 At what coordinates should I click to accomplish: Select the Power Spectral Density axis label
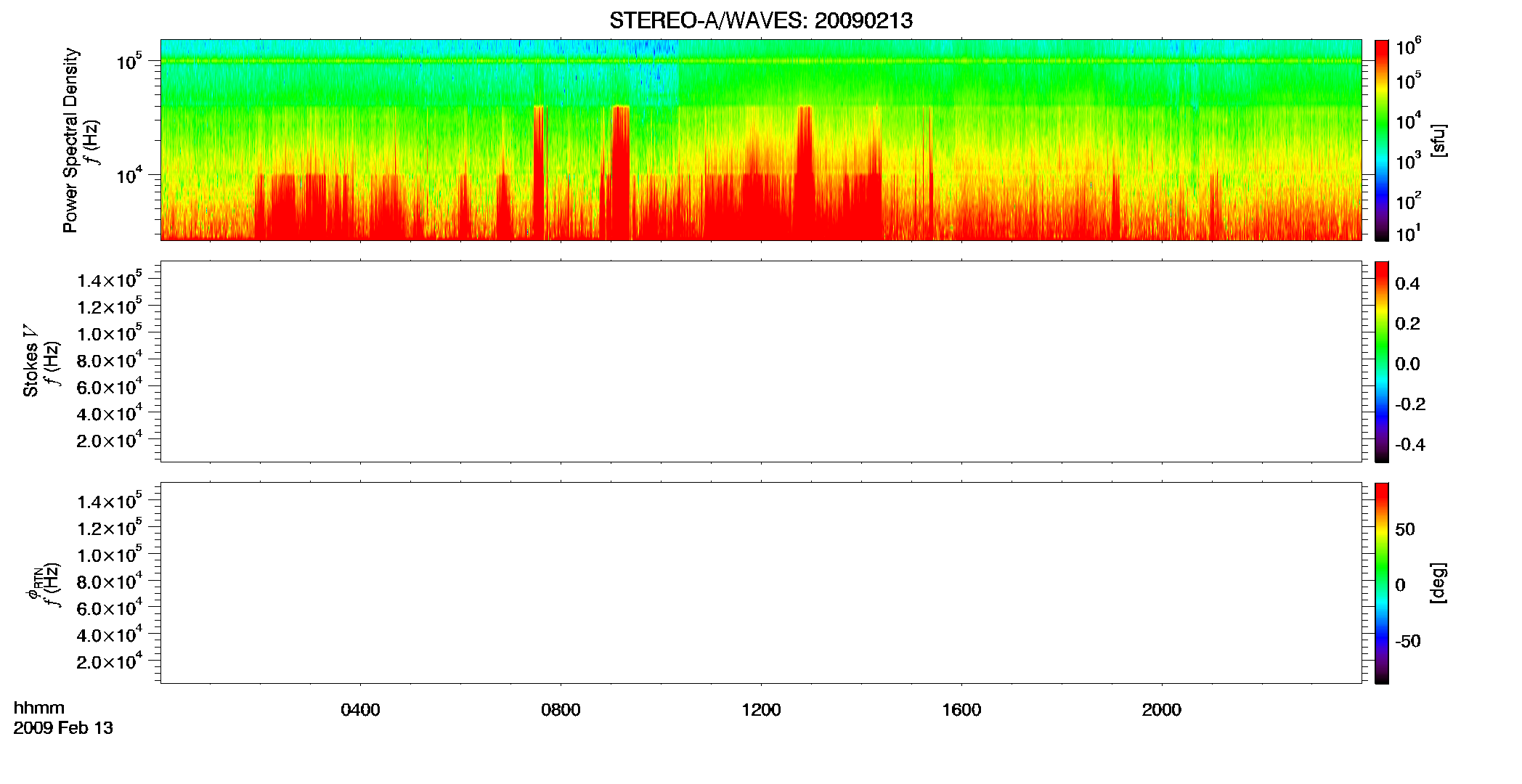coord(70,140)
